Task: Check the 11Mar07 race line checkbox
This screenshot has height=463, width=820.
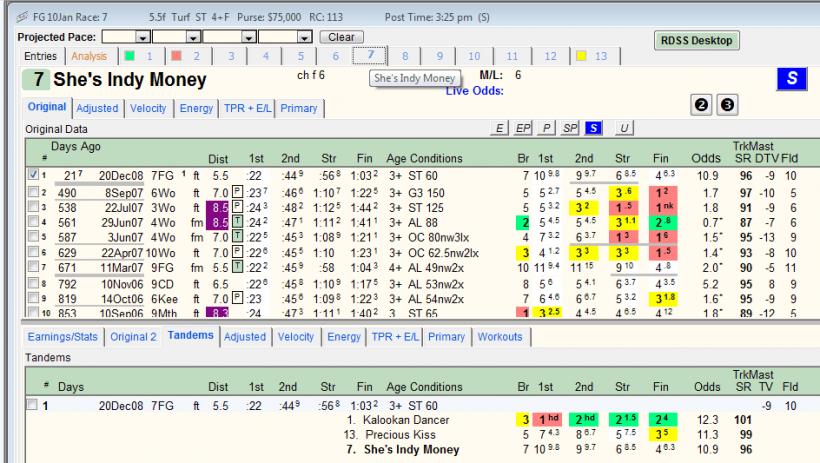Action: point(33,267)
